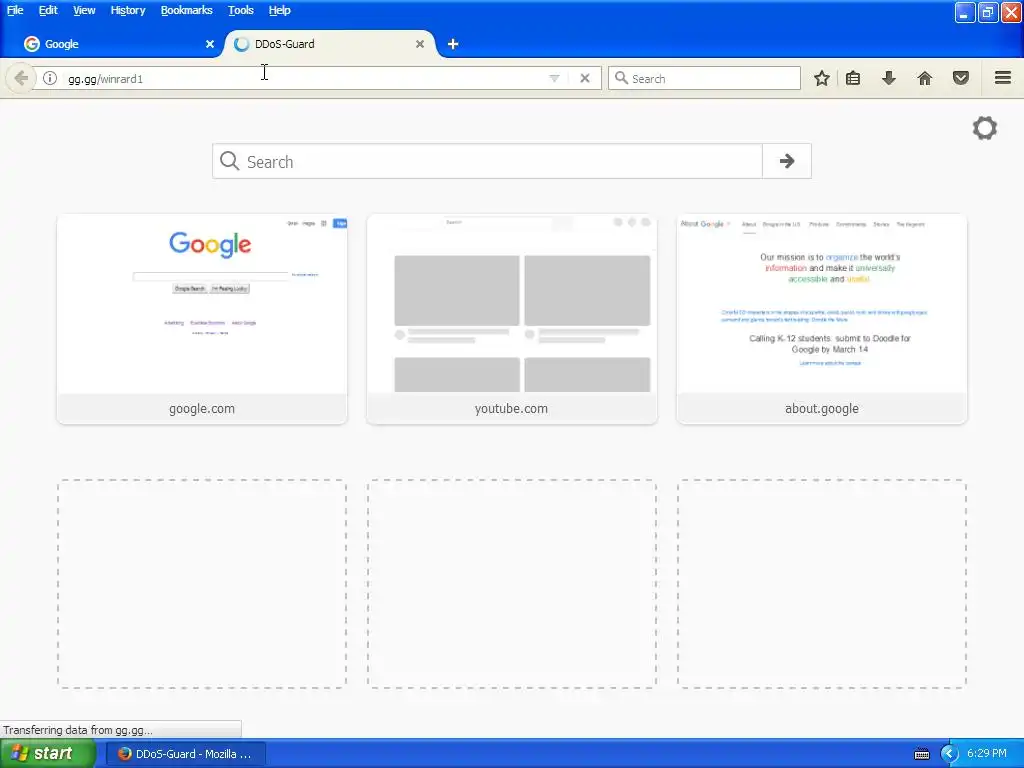The width and height of the screenshot is (1024, 768).
Task: Click the magnifier icon in page search box
Action: click(x=229, y=161)
